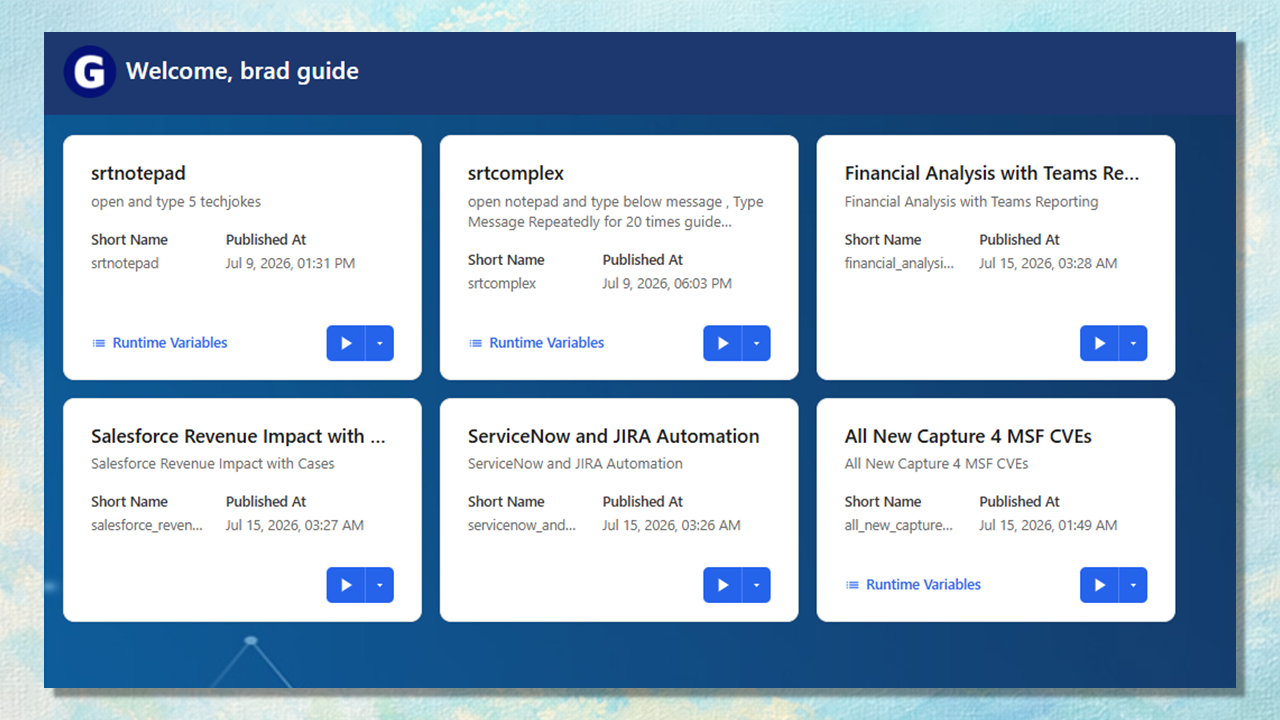
Task: Click the ServiceNow and JIRA Automation title
Action: (x=614, y=436)
